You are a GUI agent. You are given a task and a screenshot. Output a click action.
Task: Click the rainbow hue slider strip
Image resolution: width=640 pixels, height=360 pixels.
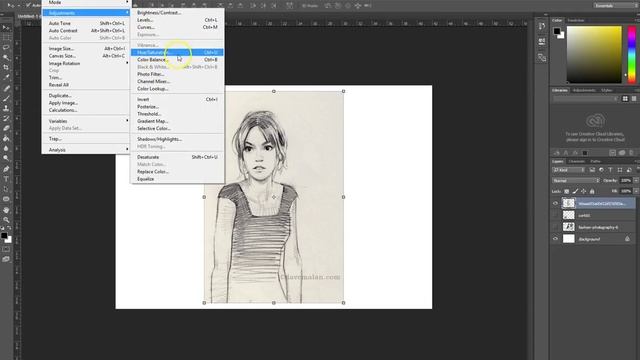pyautogui.click(x=631, y=54)
